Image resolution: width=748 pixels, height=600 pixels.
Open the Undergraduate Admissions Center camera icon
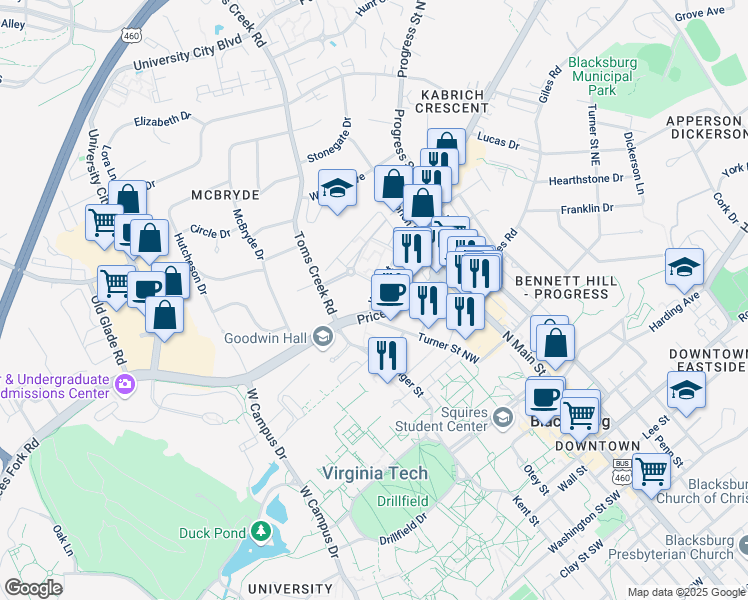[x=125, y=383]
